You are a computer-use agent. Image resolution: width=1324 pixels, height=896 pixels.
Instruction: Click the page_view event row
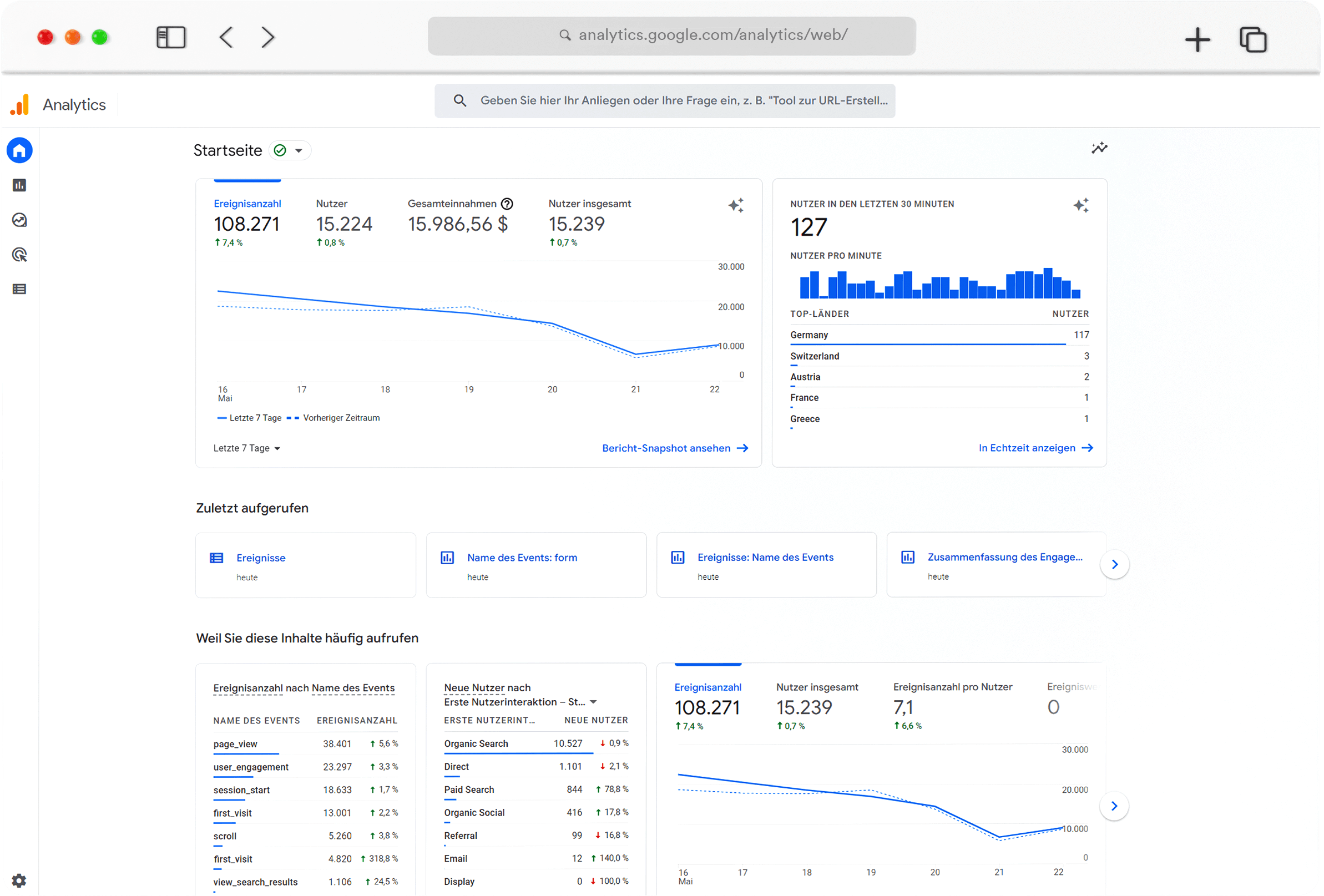(305, 745)
